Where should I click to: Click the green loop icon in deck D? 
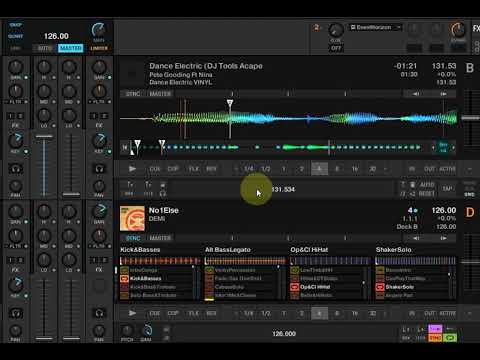pos(450,338)
